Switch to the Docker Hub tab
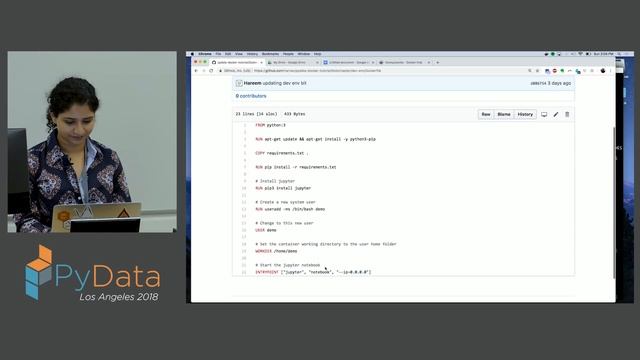This screenshot has height=360, width=640. (x=404, y=62)
